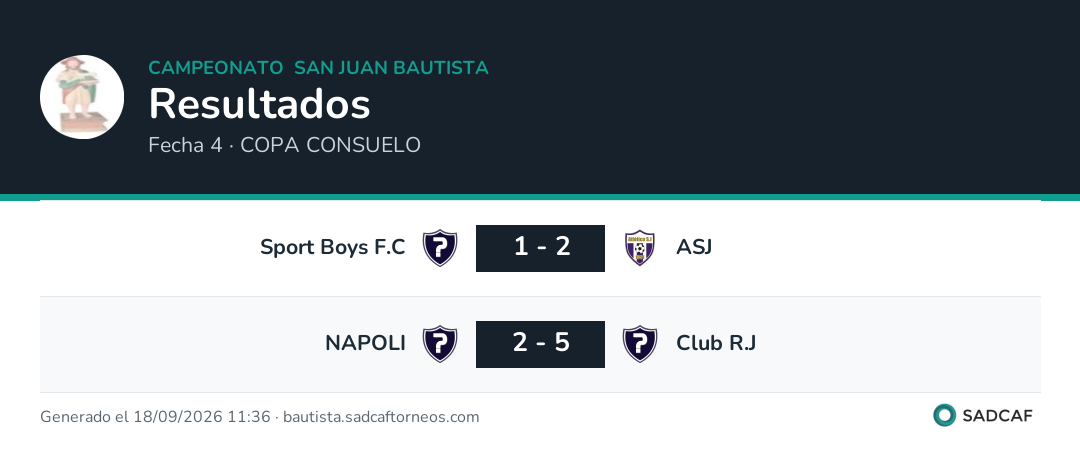Click Fecha 4 COPA CONSUELO subtitle
This screenshot has width=1080, height=468.
click(284, 145)
